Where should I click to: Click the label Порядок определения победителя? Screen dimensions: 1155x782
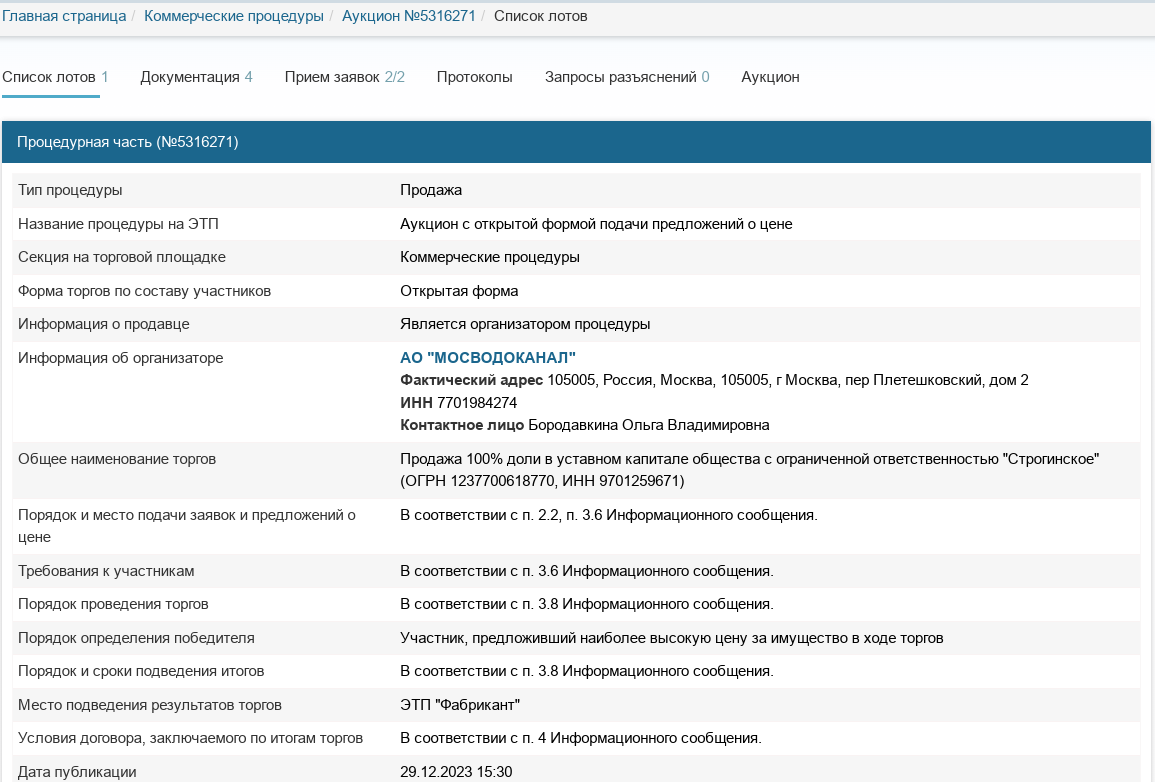(136, 638)
